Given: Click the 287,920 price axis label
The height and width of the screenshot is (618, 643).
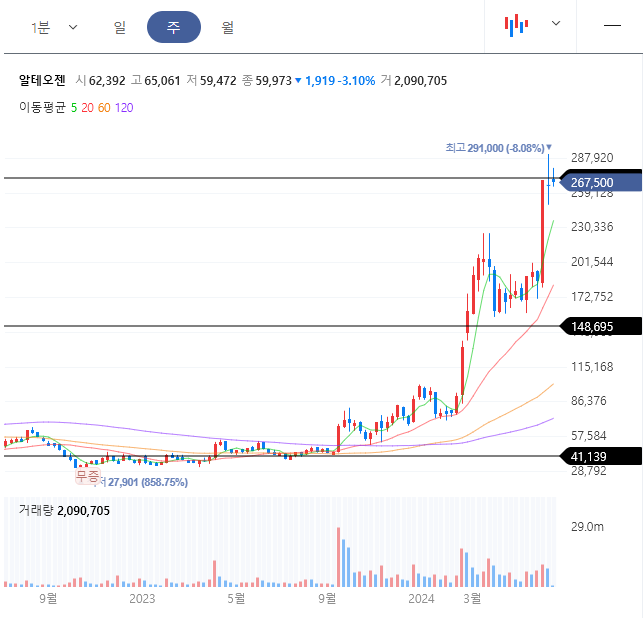Looking at the screenshot, I should (x=592, y=158).
